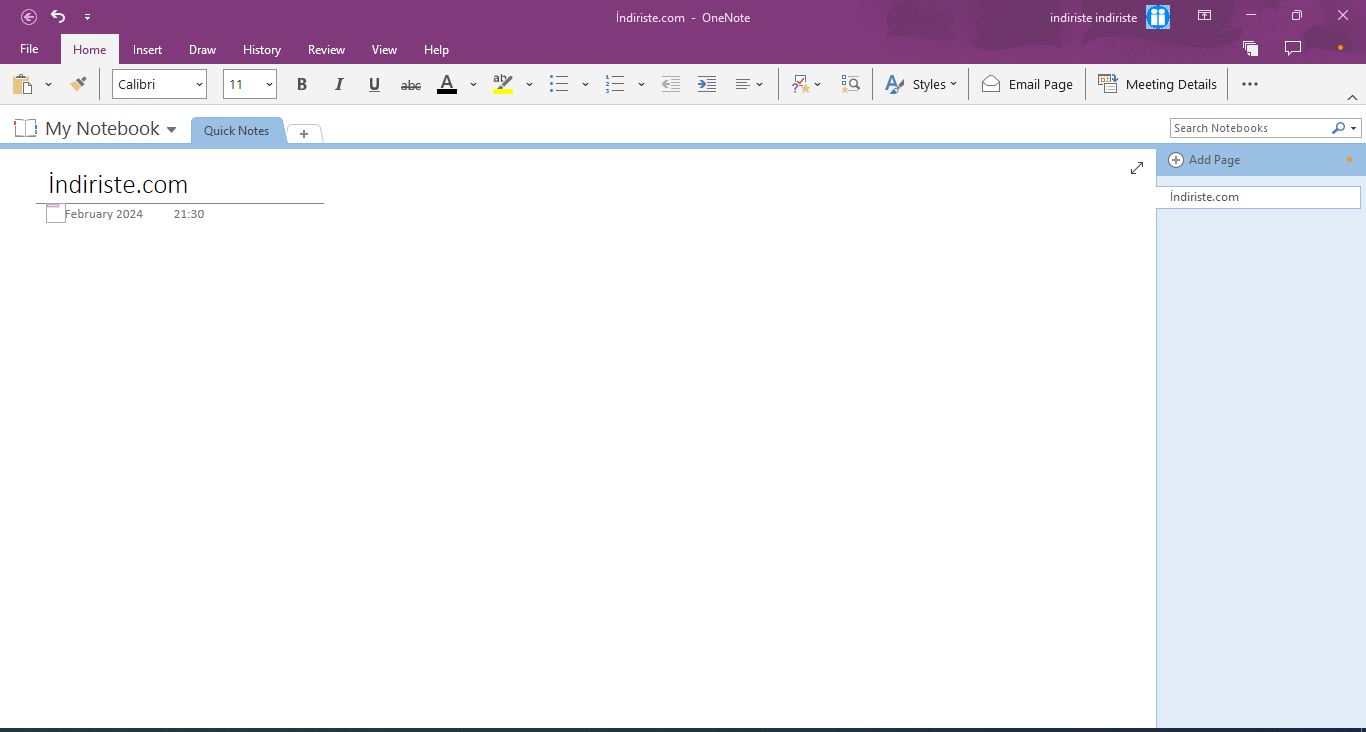Open the Styles gallery
The width and height of the screenshot is (1366, 732).
click(x=921, y=85)
